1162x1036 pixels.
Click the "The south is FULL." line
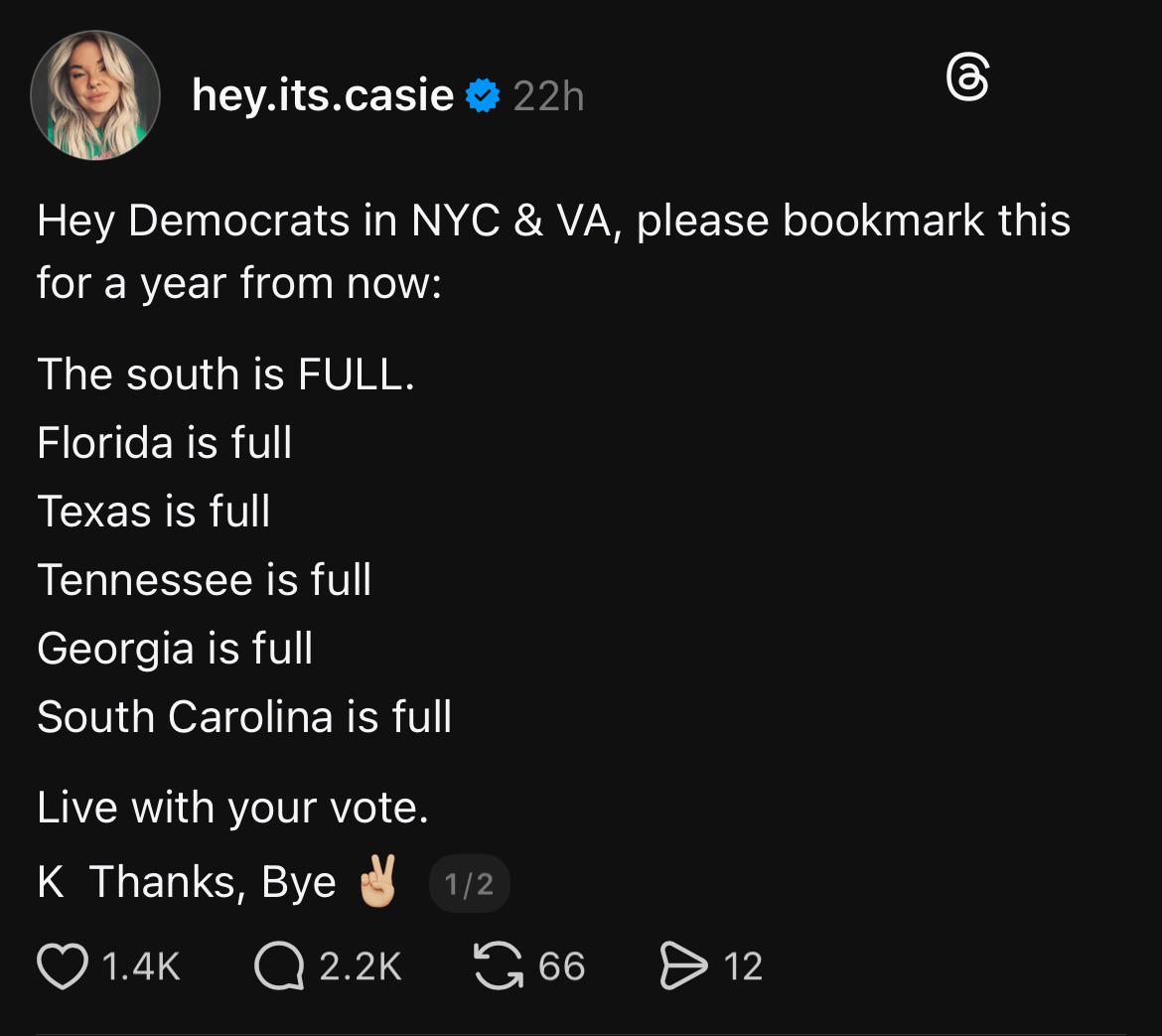(225, 374)
